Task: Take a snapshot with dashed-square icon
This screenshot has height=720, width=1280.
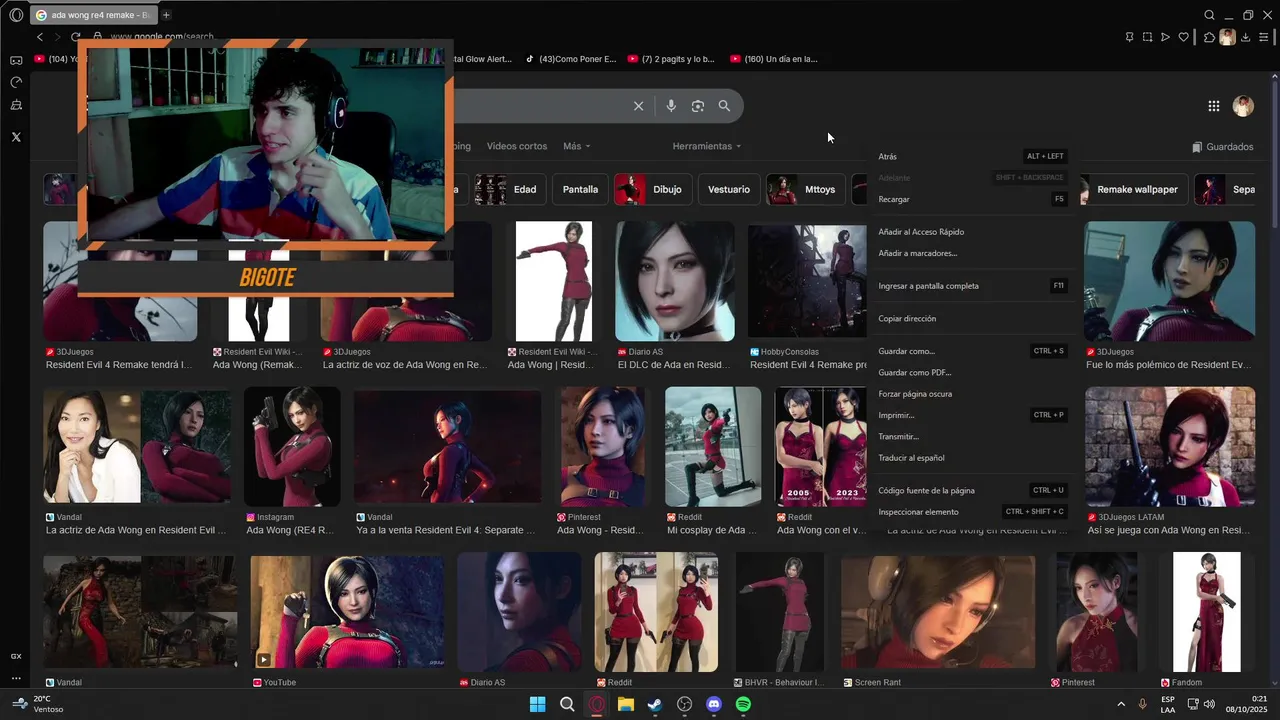Action: 1147,37
